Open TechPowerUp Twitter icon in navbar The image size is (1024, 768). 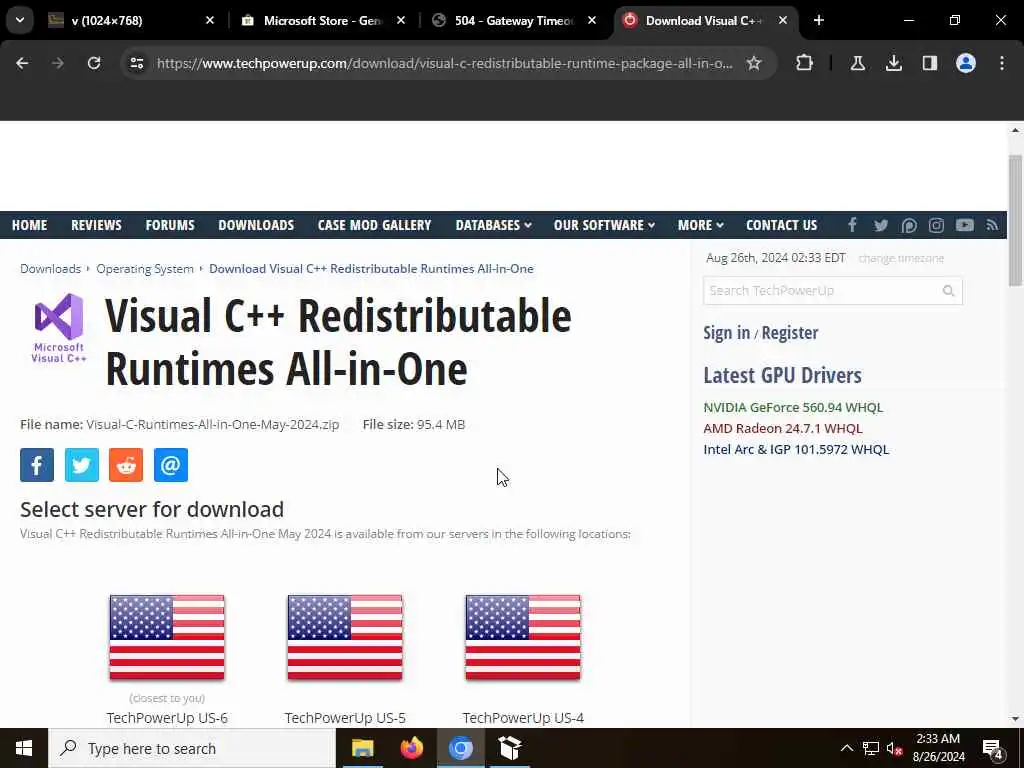point(881,225)
